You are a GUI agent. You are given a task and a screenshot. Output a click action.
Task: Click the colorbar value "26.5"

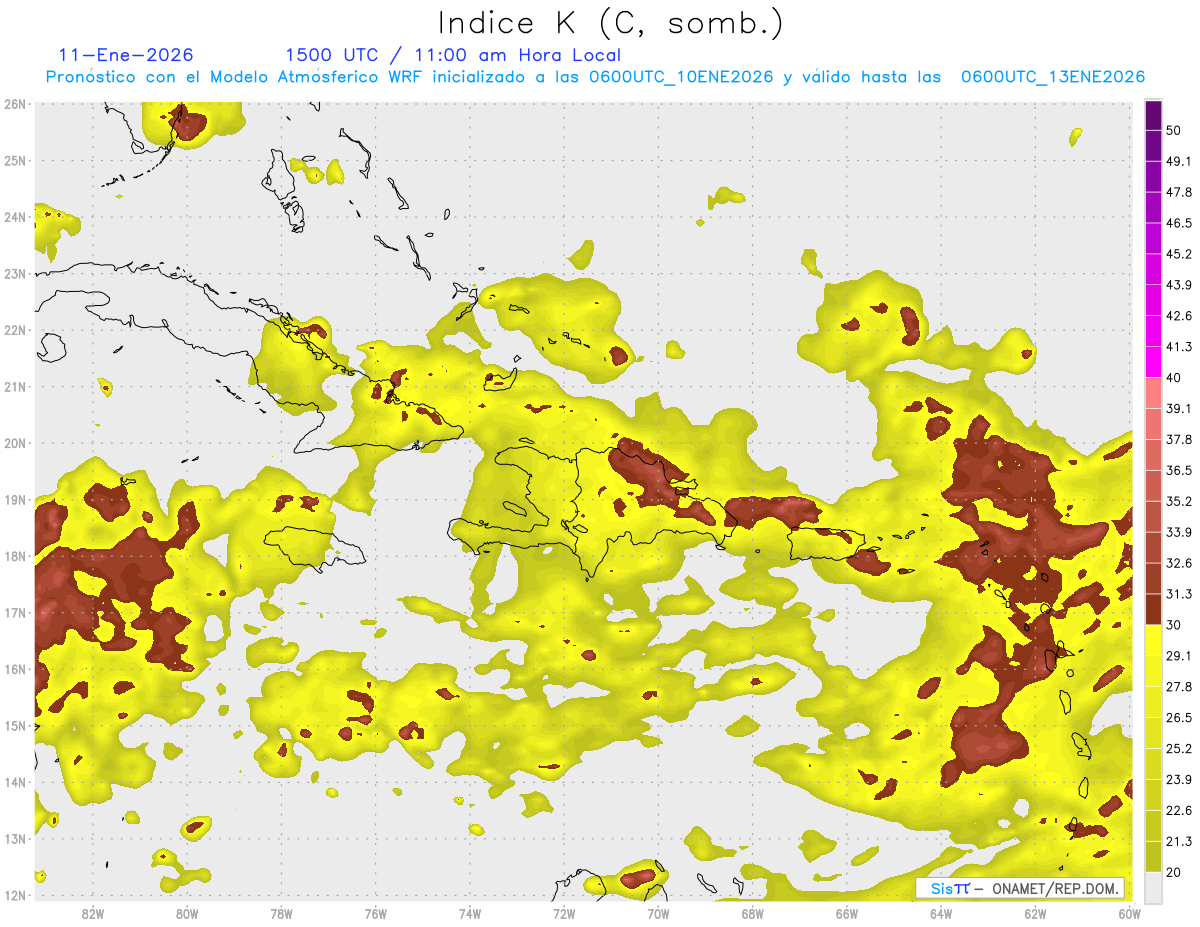1178,717
